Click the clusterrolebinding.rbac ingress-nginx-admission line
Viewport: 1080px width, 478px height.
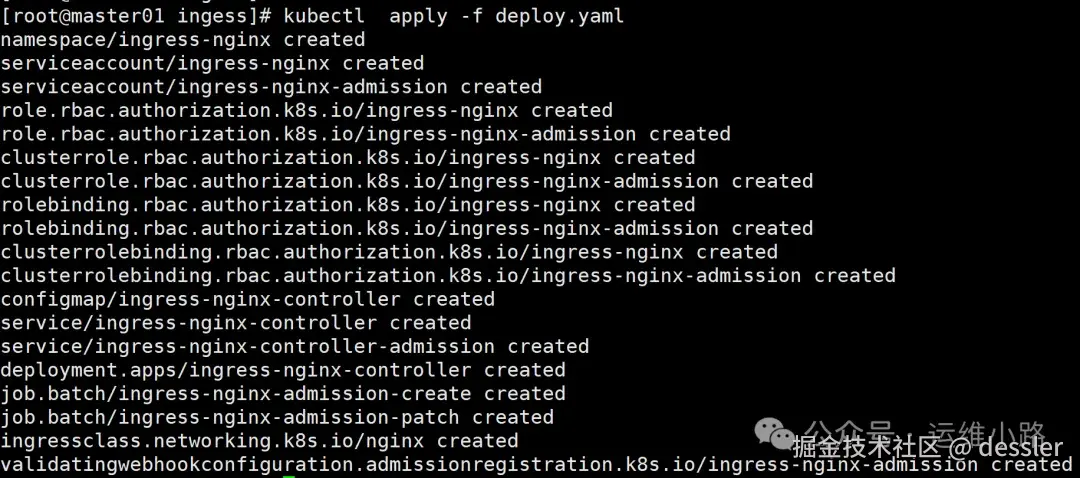pos(448,276)
